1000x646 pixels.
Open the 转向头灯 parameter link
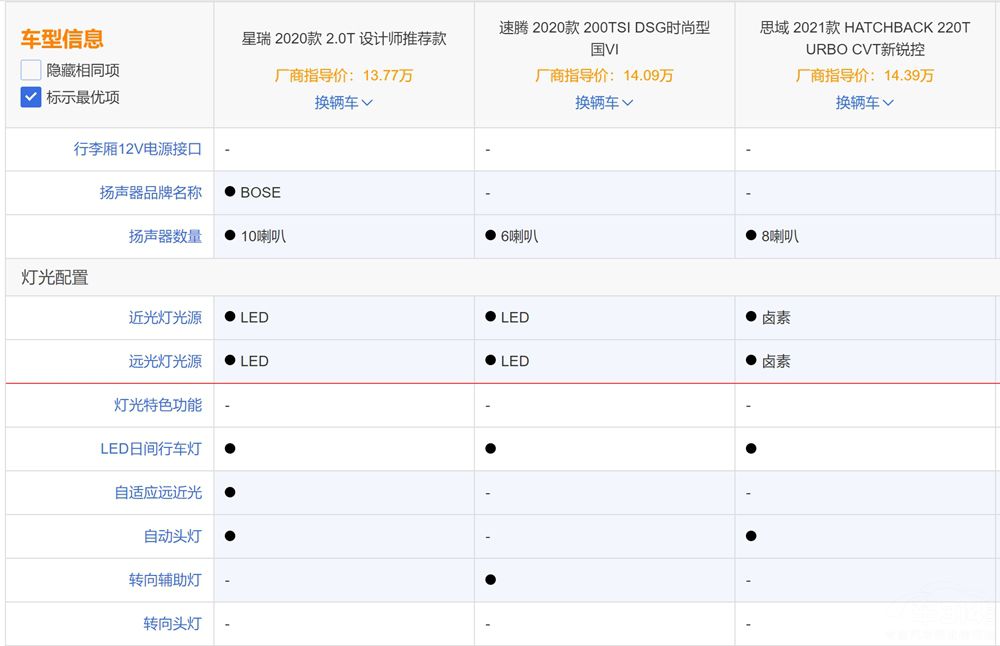click(172, 623)
